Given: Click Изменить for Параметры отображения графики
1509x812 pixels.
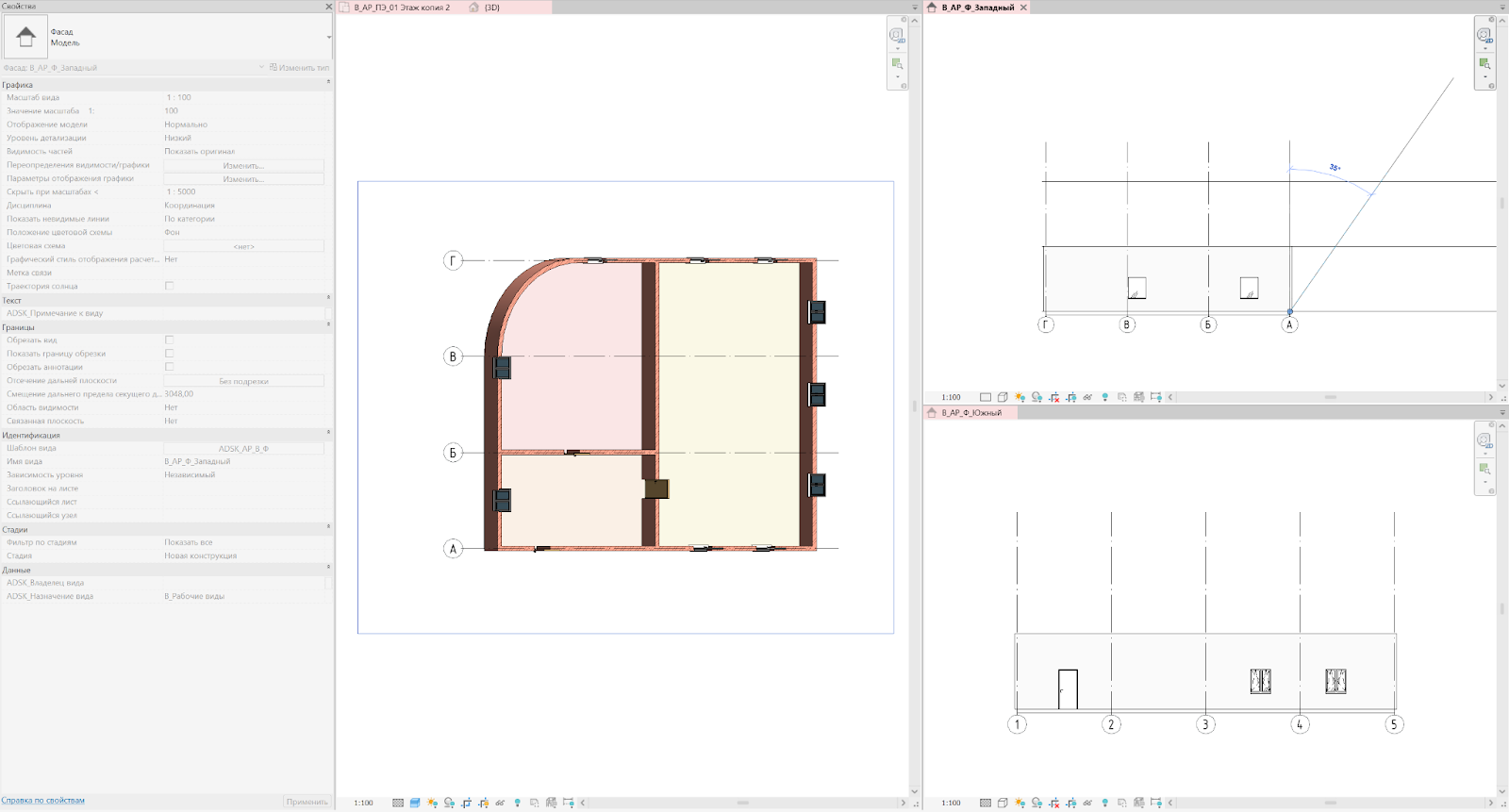Looking at the screenshot, I should click(x=243, y=178).
